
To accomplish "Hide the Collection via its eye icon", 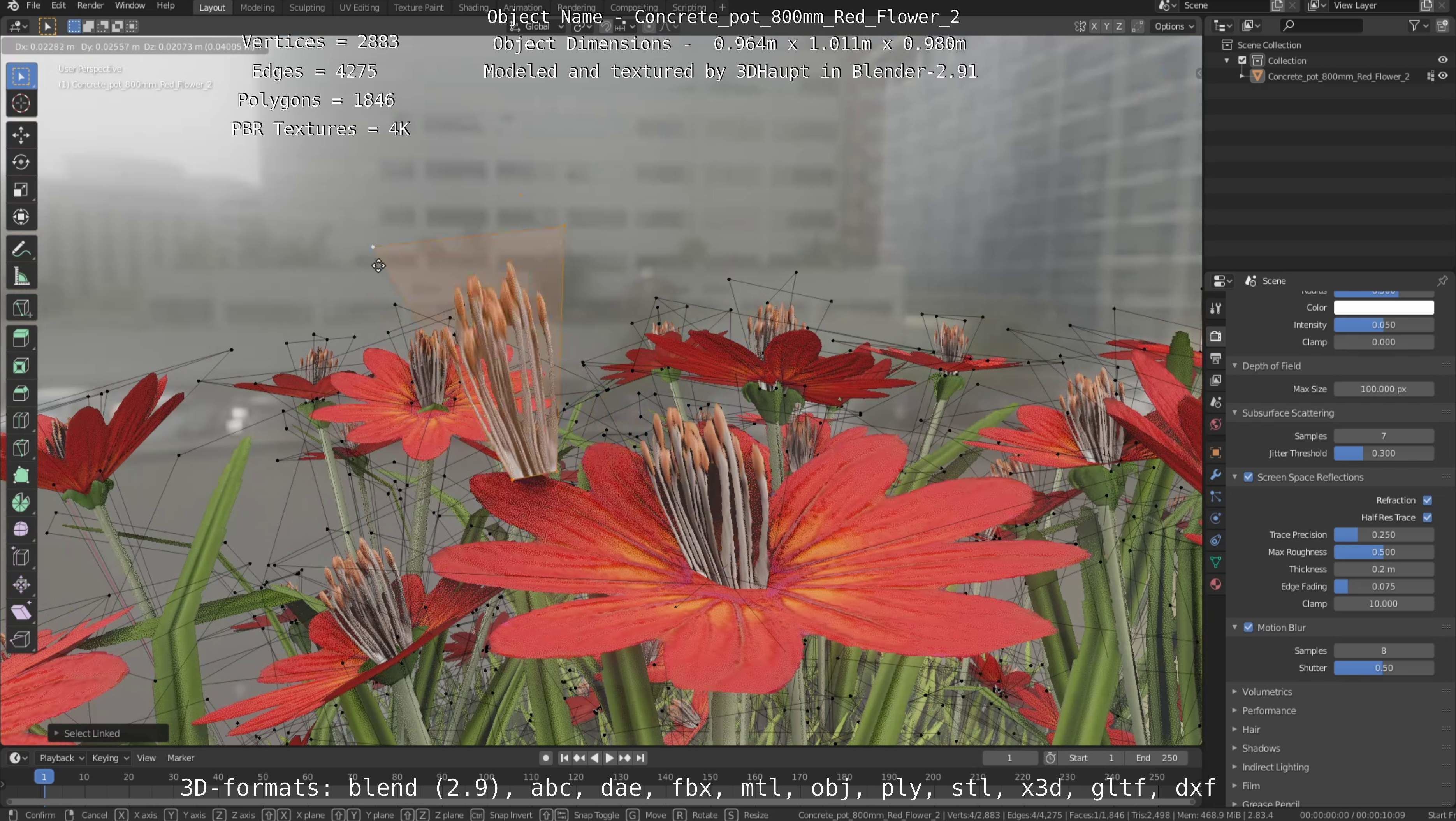I will pos(1443,60).
